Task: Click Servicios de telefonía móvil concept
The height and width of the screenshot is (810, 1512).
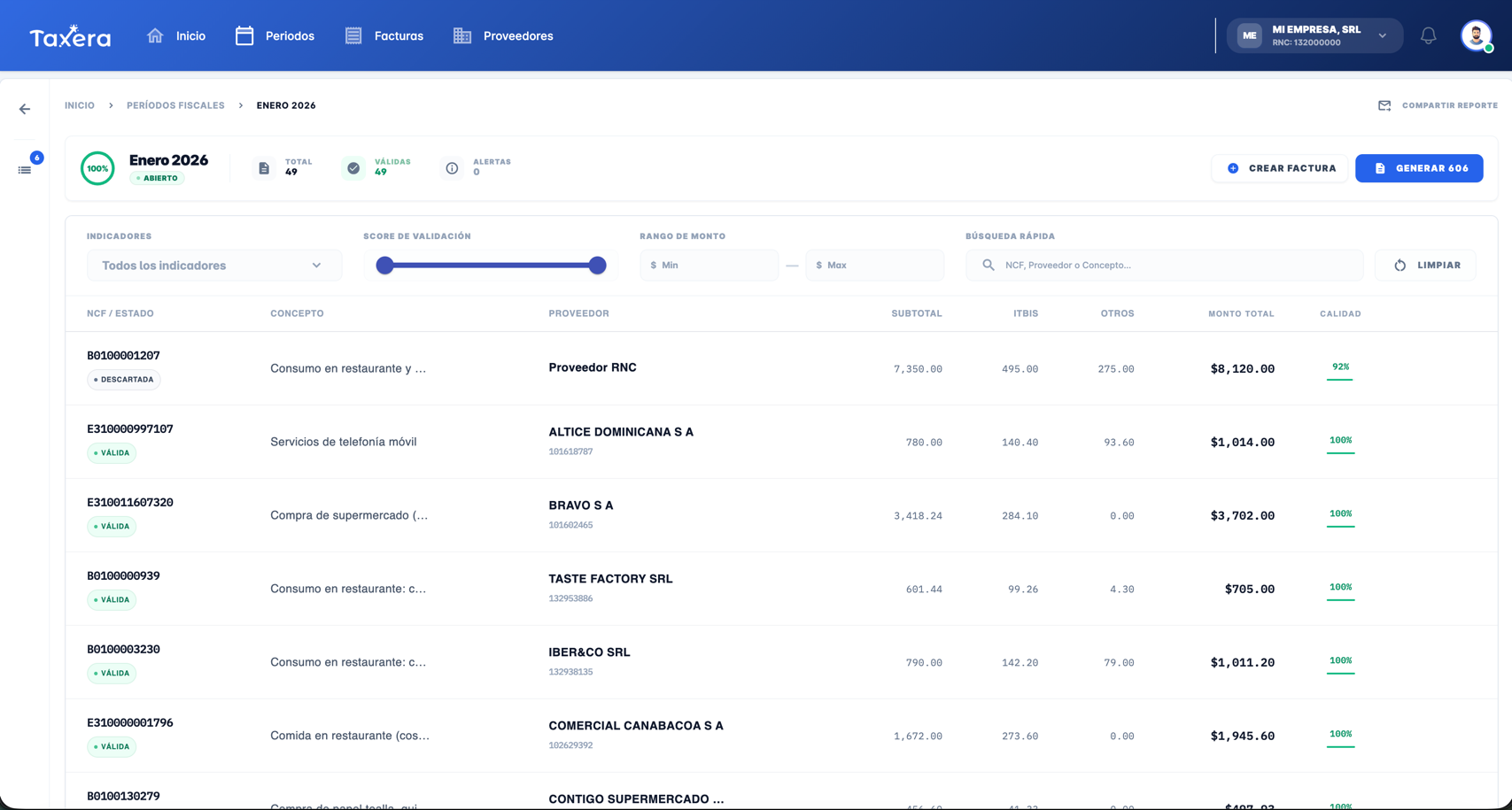Action: 344,442
